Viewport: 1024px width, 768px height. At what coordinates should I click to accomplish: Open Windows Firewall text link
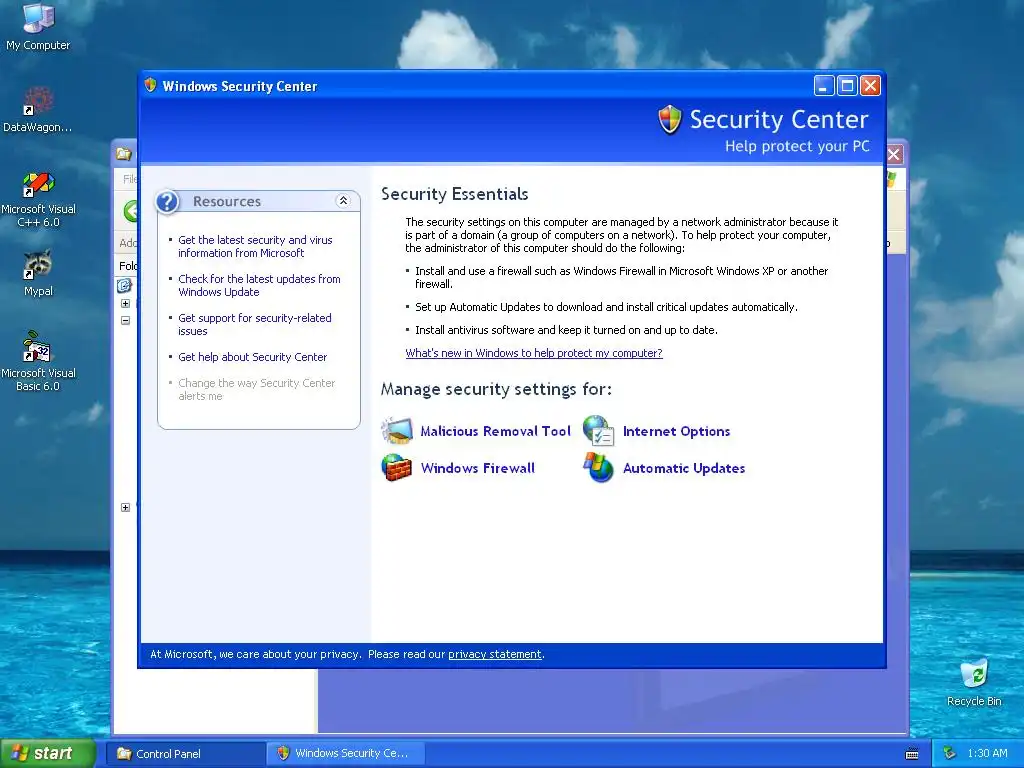[477, 468]
